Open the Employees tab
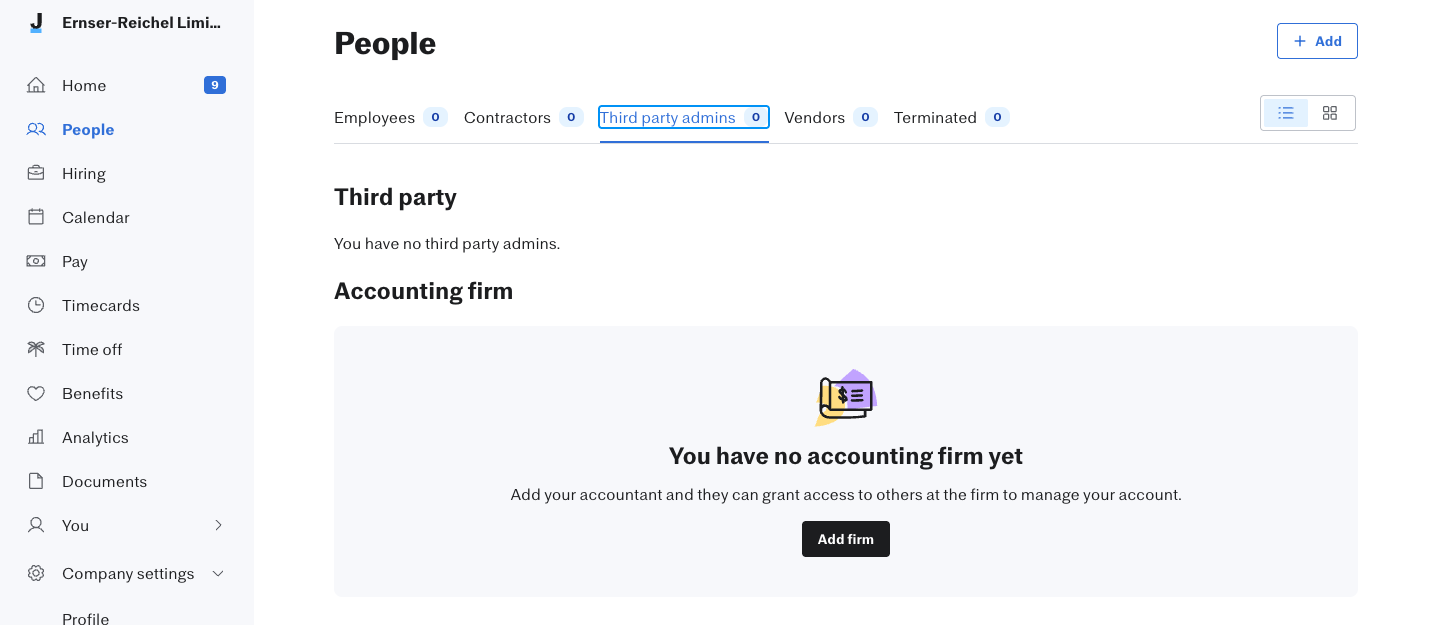Image resolution: width=1440 pixels, height=625 pixels. click(x=391, y=117)
